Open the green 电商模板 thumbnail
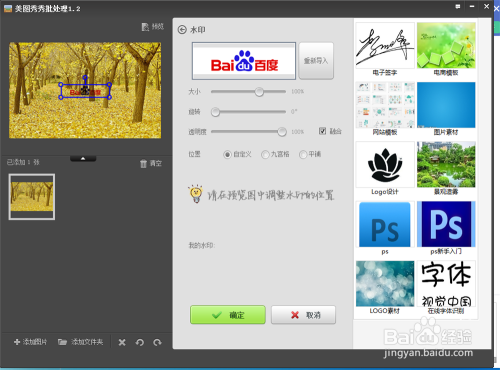 click(446, 45)
